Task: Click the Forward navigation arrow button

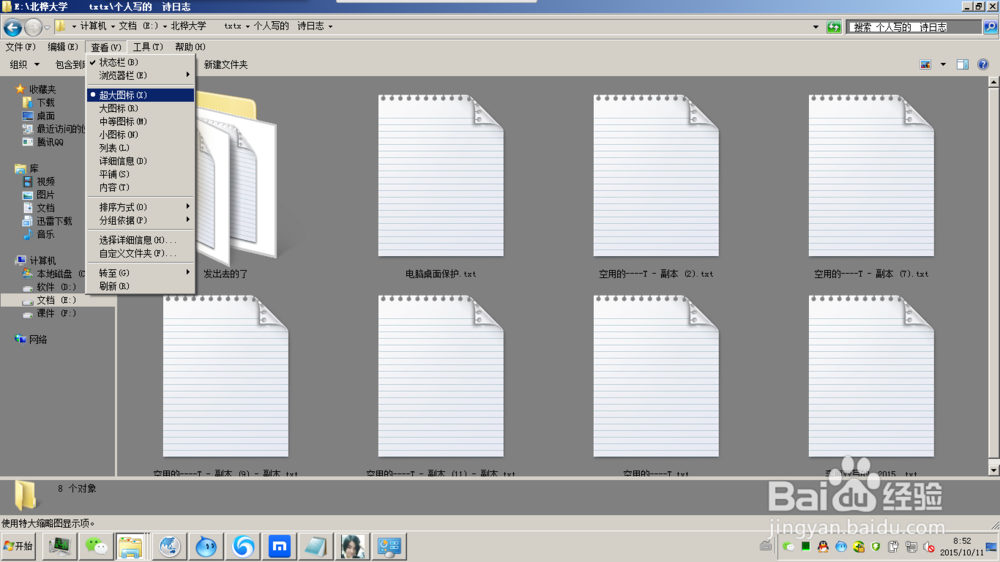Action: coord(33,27)
